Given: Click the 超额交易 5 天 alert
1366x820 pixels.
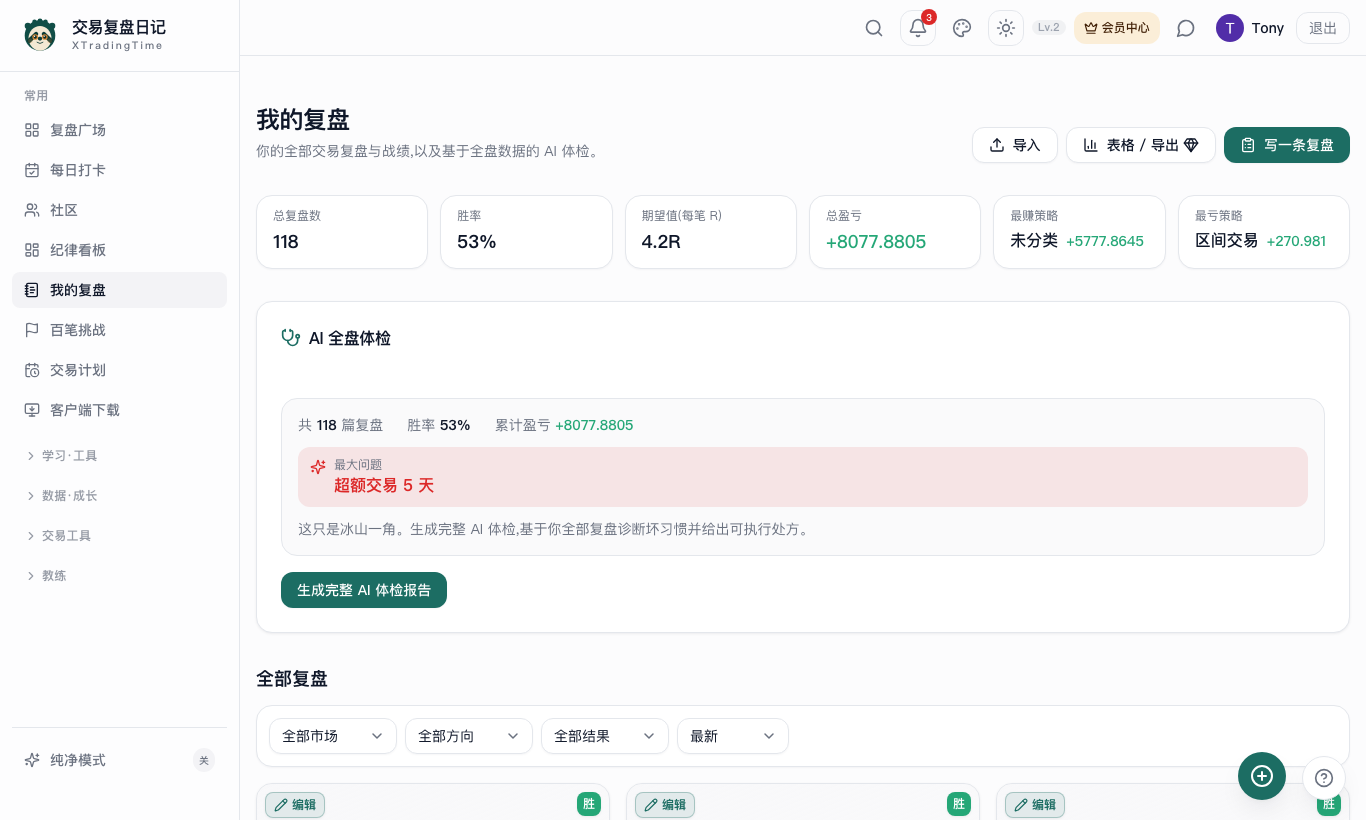Looking at the screenshot, I should pyautogui.click(x=803, y=476).
